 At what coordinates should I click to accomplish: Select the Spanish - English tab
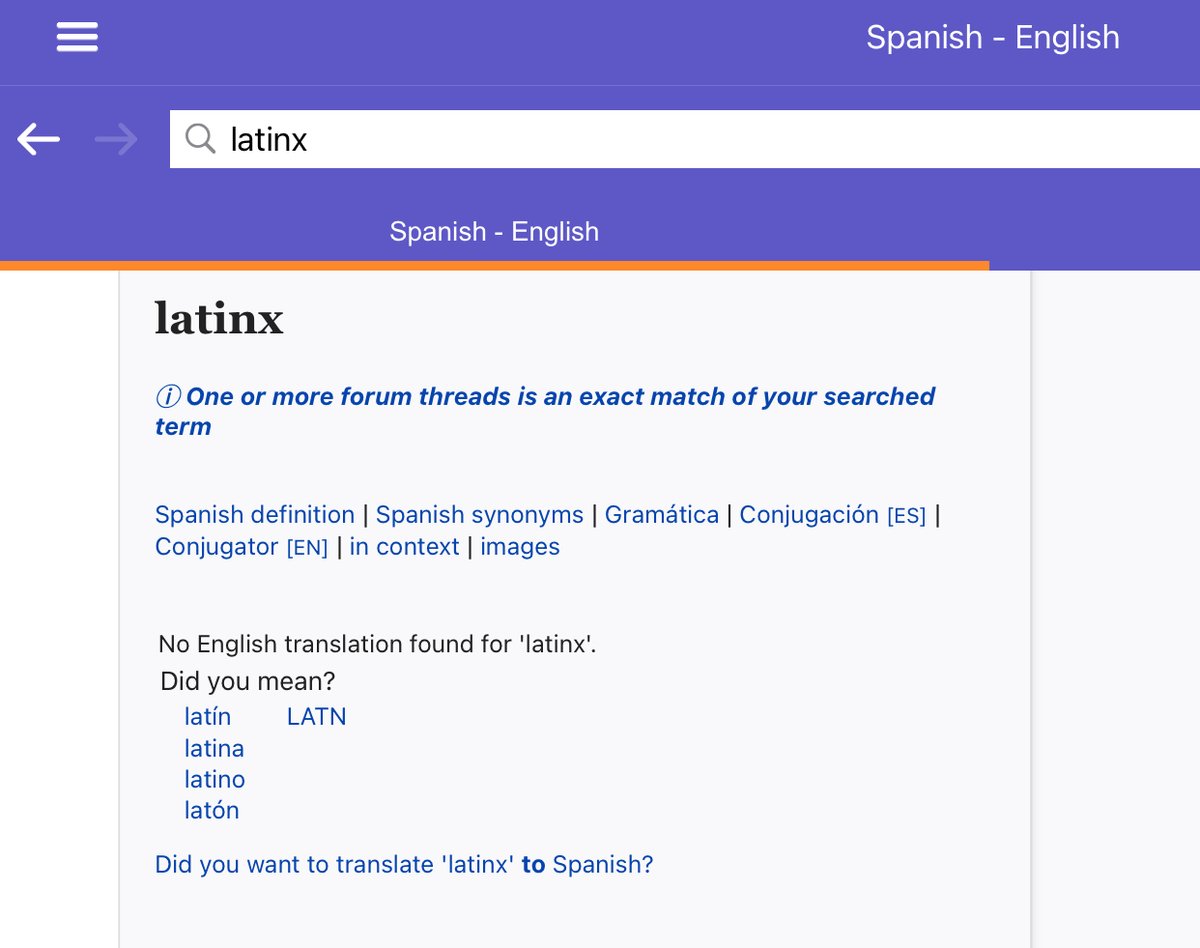pyautogui.click(x=494, y=232)
